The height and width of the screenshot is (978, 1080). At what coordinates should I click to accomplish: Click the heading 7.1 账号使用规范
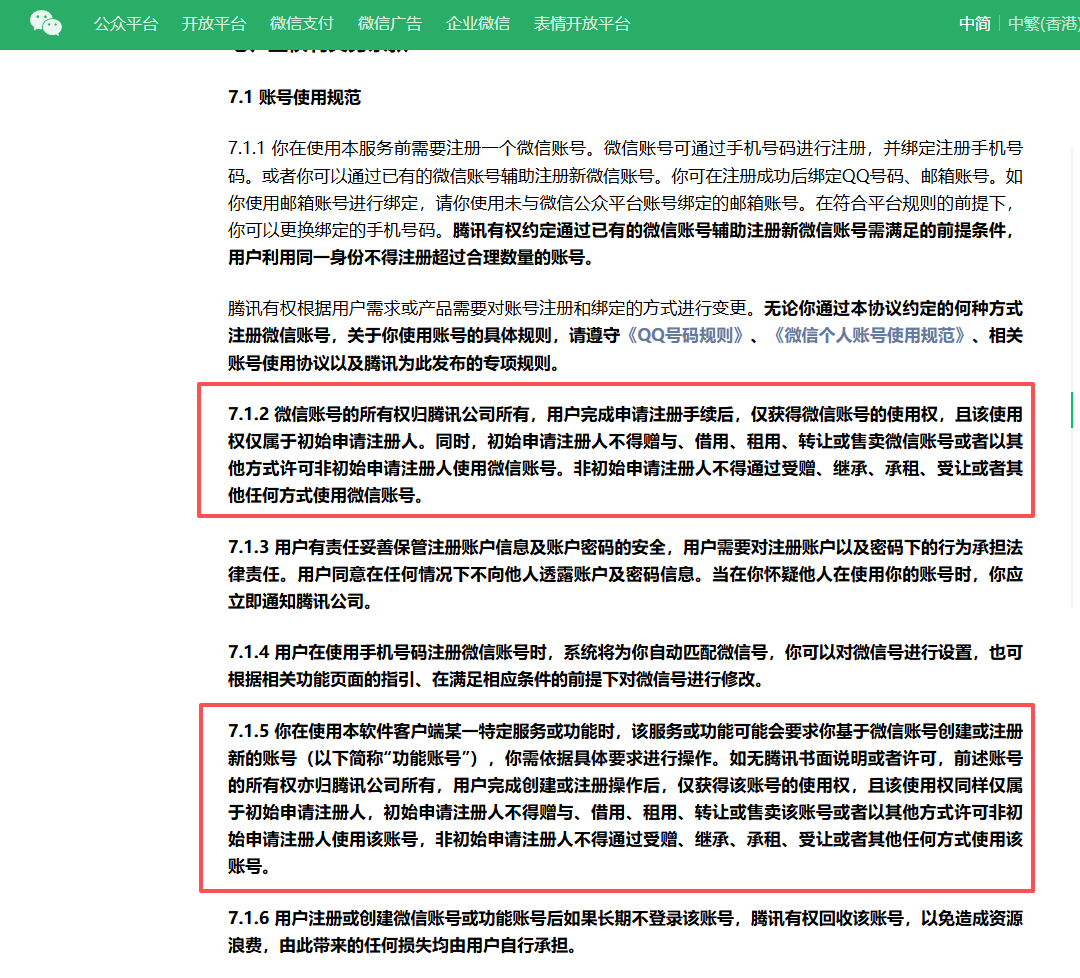point(295,97)
